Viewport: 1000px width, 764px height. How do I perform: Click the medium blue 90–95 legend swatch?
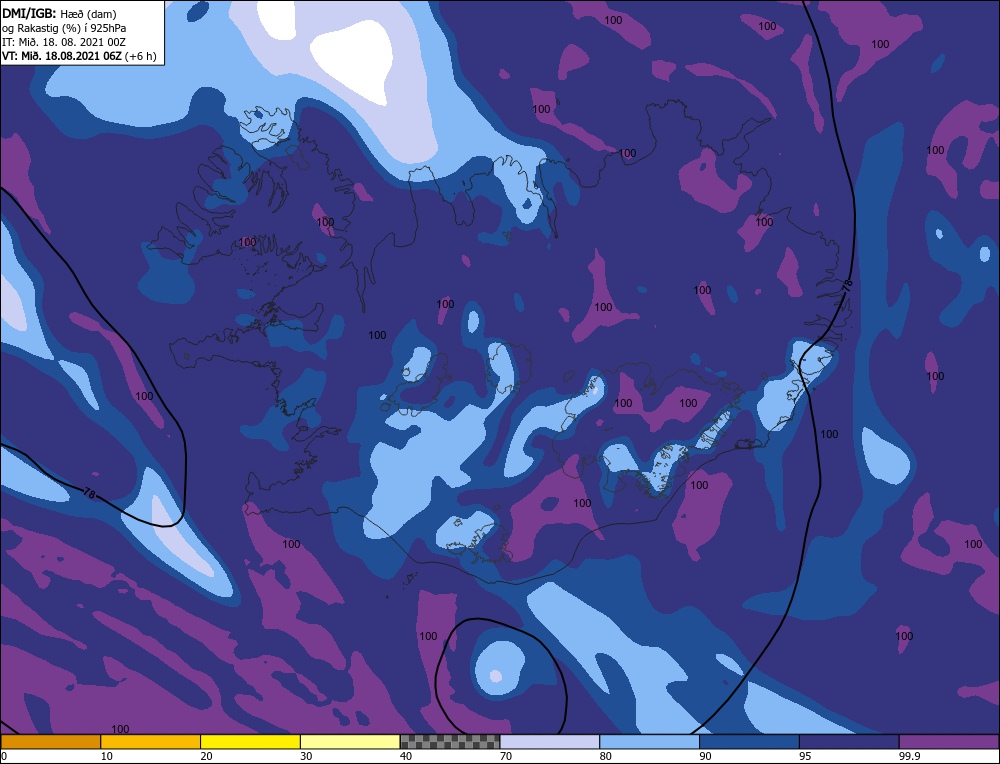click(x=749, y=742)
